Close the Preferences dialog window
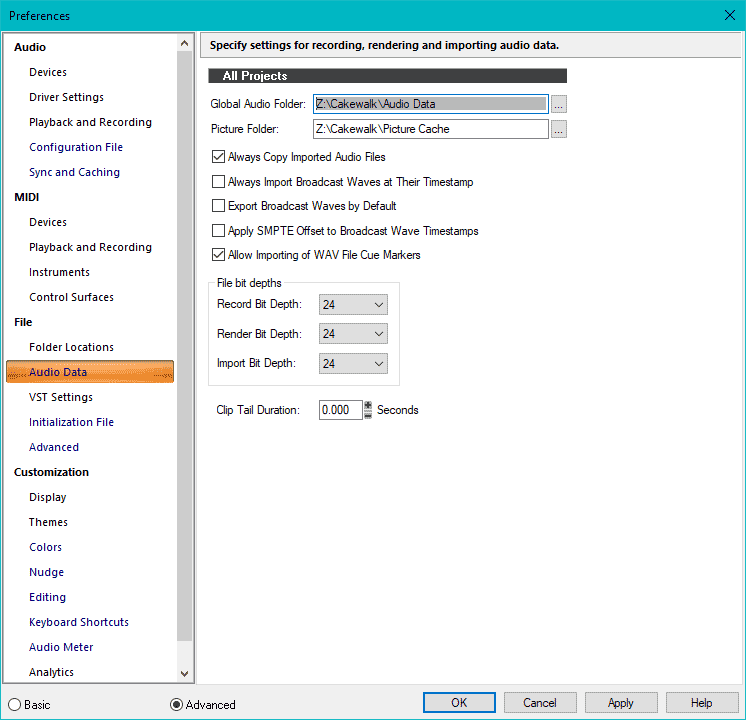 tap(729, 15)
